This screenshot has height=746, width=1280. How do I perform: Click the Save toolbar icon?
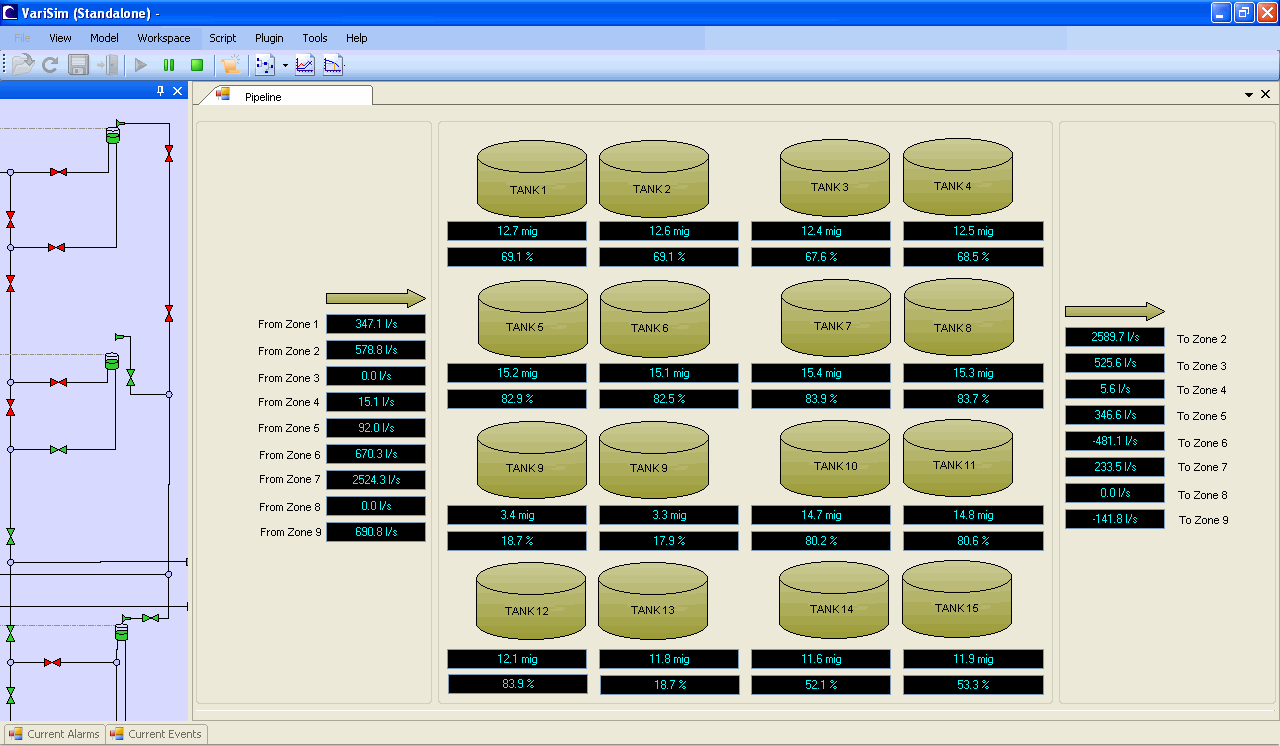tap(77, 64)
